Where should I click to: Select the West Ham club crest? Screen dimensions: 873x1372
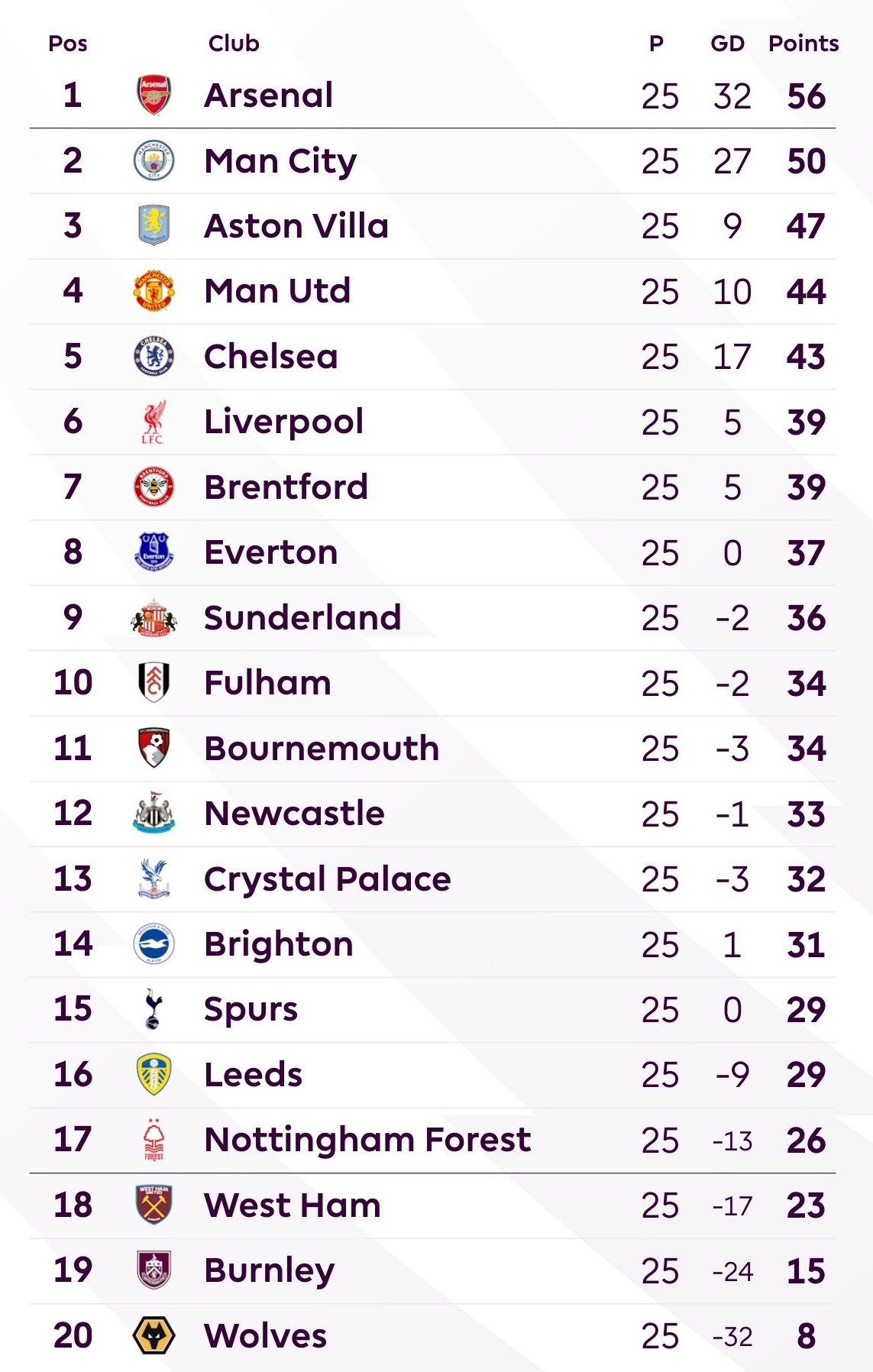click(x=154, y=1205)
